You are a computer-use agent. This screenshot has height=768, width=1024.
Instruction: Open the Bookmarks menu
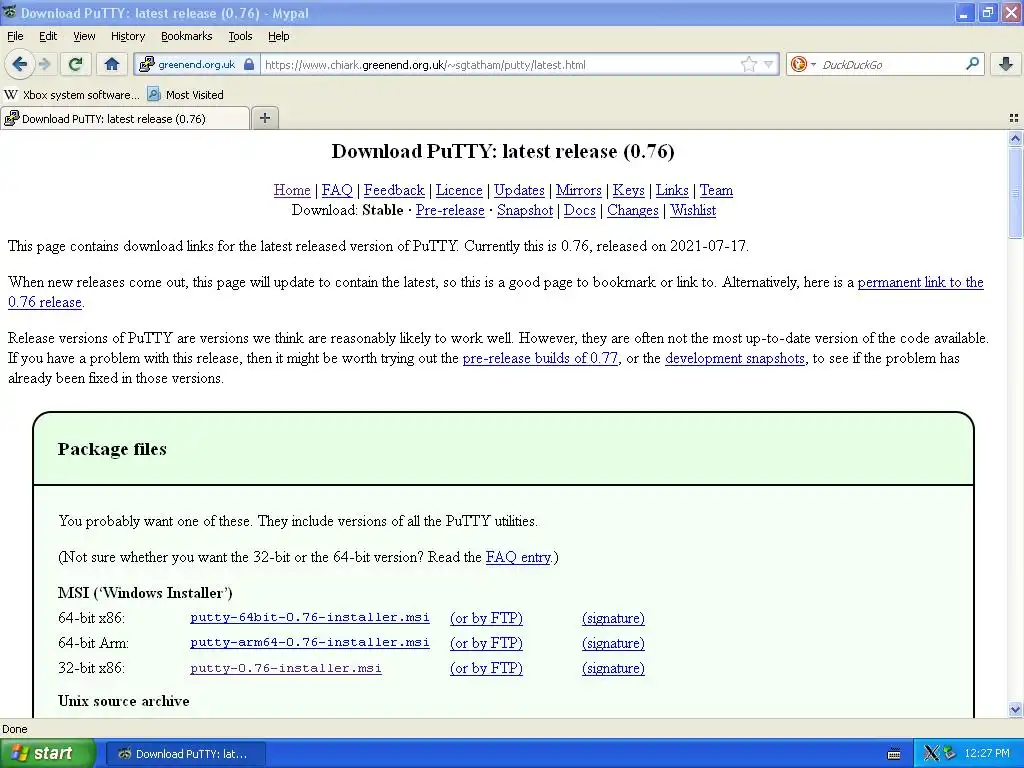[186, 36]
